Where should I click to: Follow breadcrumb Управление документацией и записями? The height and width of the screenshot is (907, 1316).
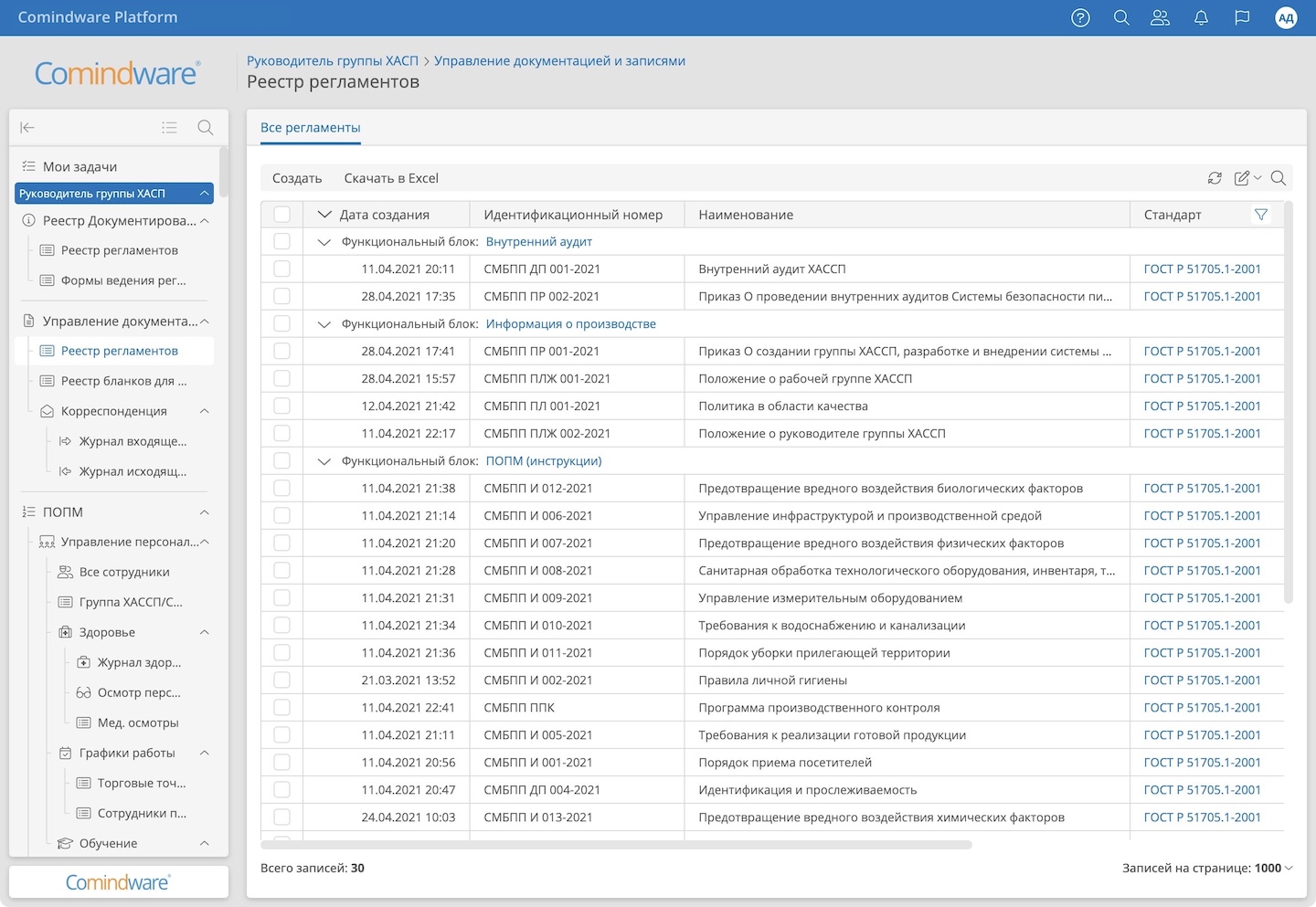[559, 60]
